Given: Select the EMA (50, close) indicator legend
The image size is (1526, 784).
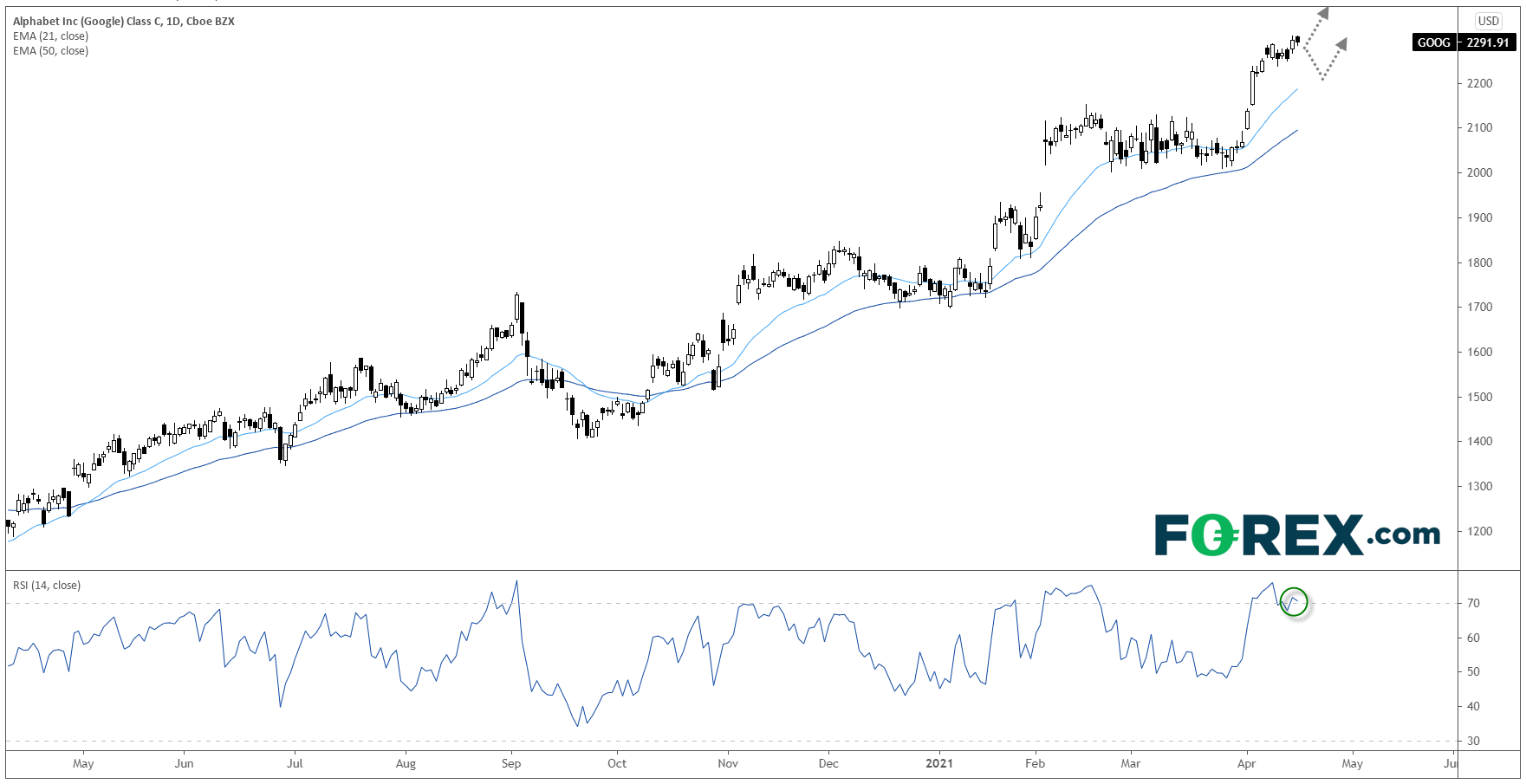Looking at the screenshot, I should [x=50, y=51].
